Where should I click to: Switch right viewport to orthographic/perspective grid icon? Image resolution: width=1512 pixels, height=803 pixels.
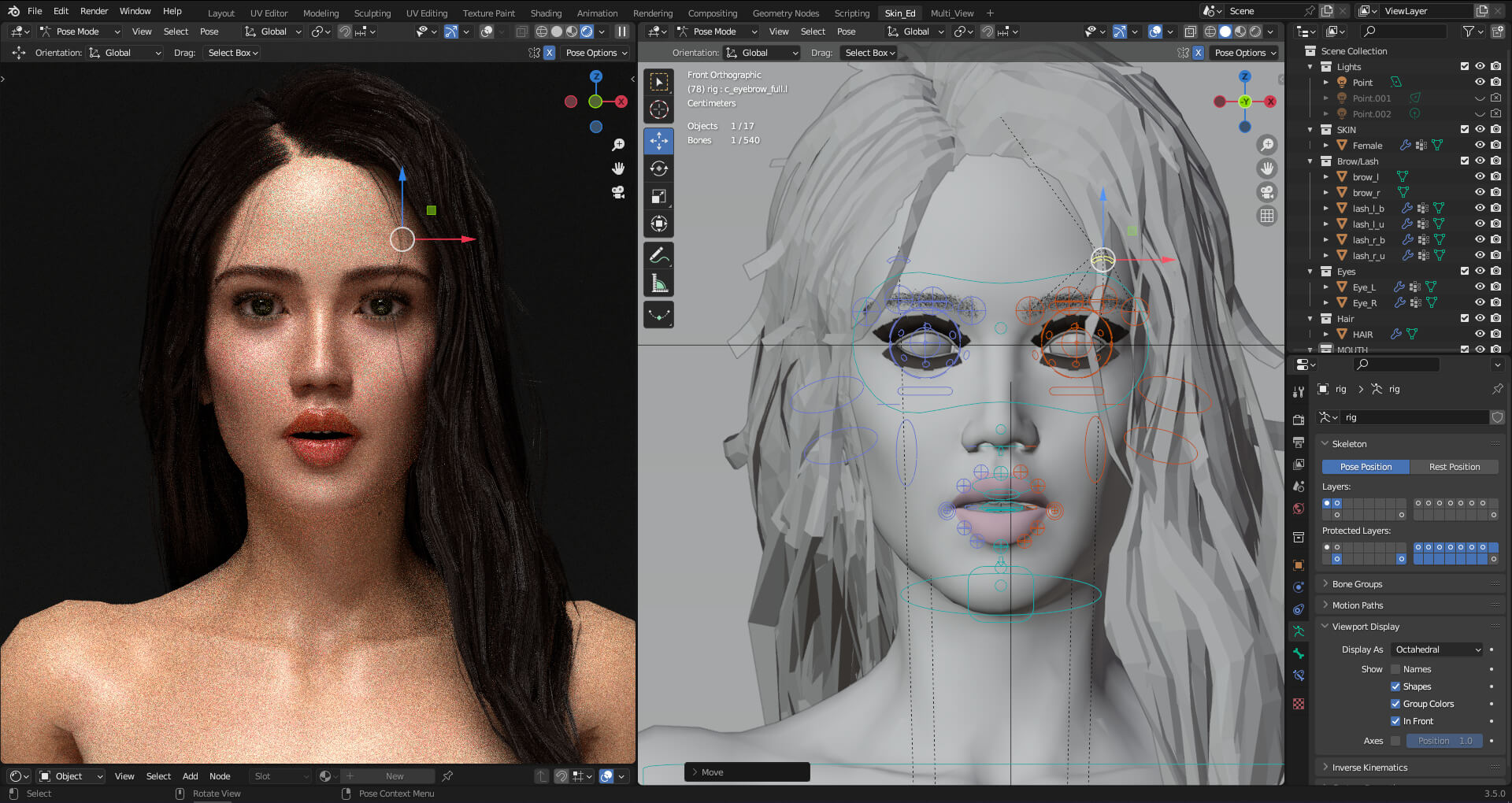1267,216
